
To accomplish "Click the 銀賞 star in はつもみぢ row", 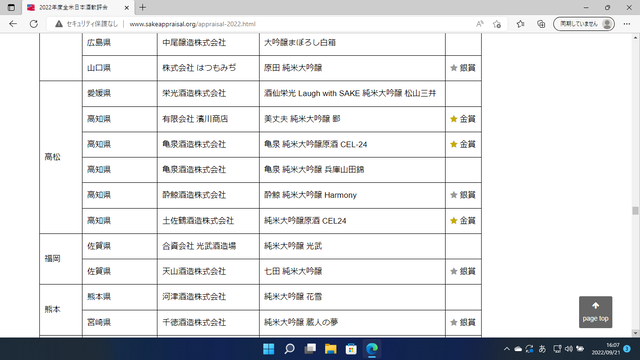I will pos(453,68).
